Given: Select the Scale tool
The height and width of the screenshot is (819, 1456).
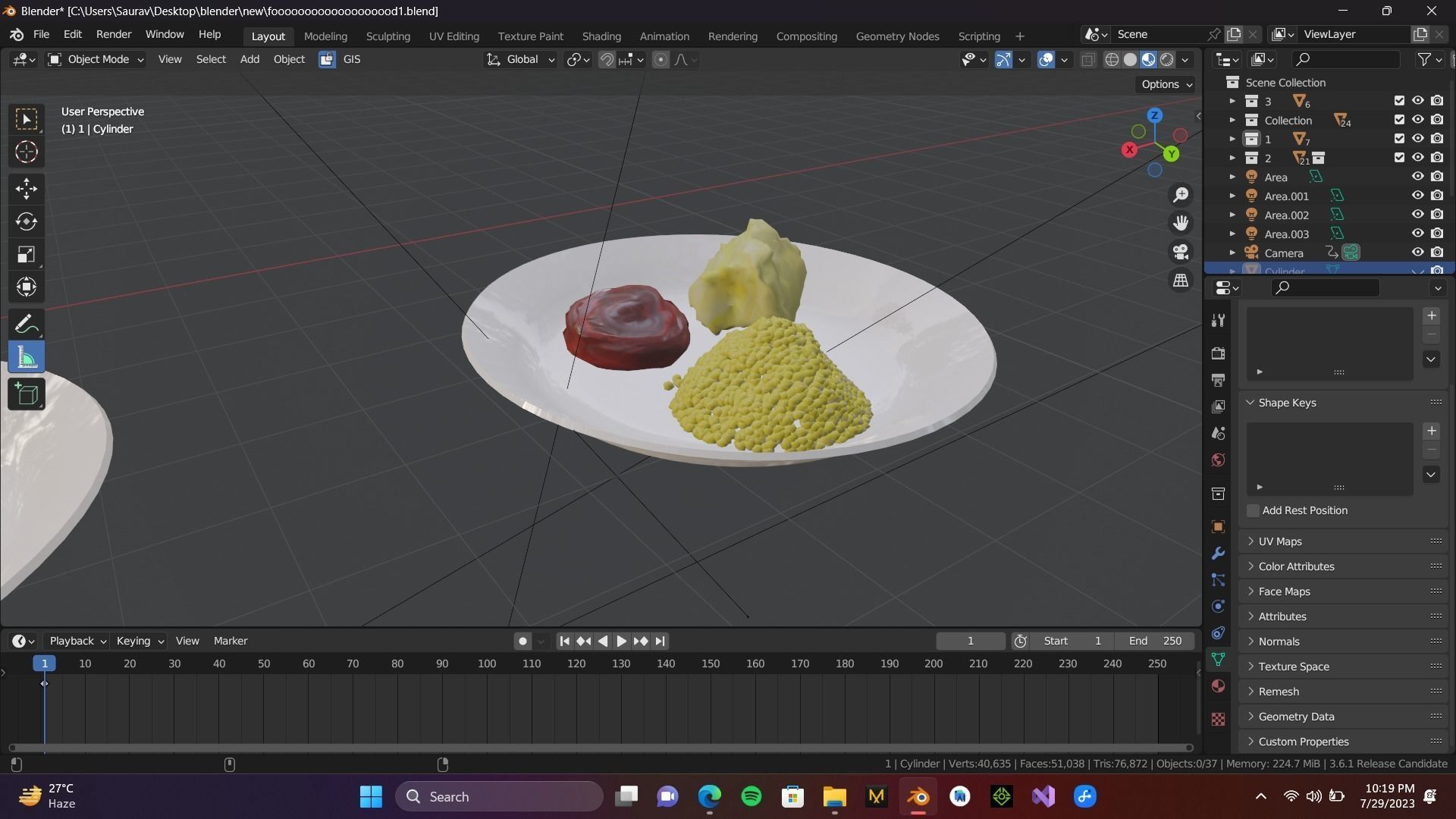Looking at the screenshot, I should (x=27, y=254).
